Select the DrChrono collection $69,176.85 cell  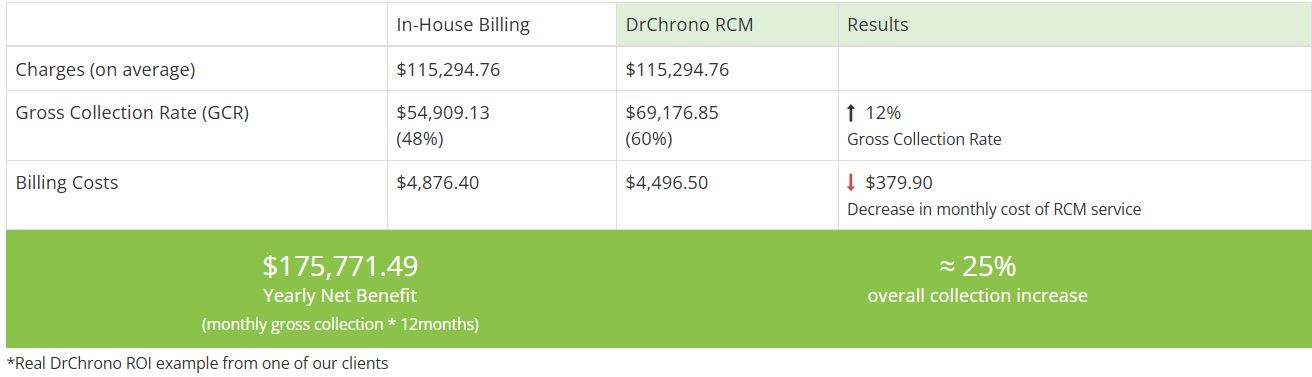672,125
